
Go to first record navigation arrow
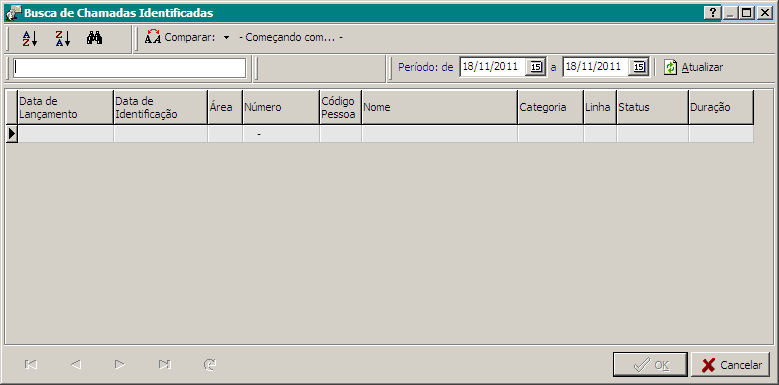click(x=30, y=365)
